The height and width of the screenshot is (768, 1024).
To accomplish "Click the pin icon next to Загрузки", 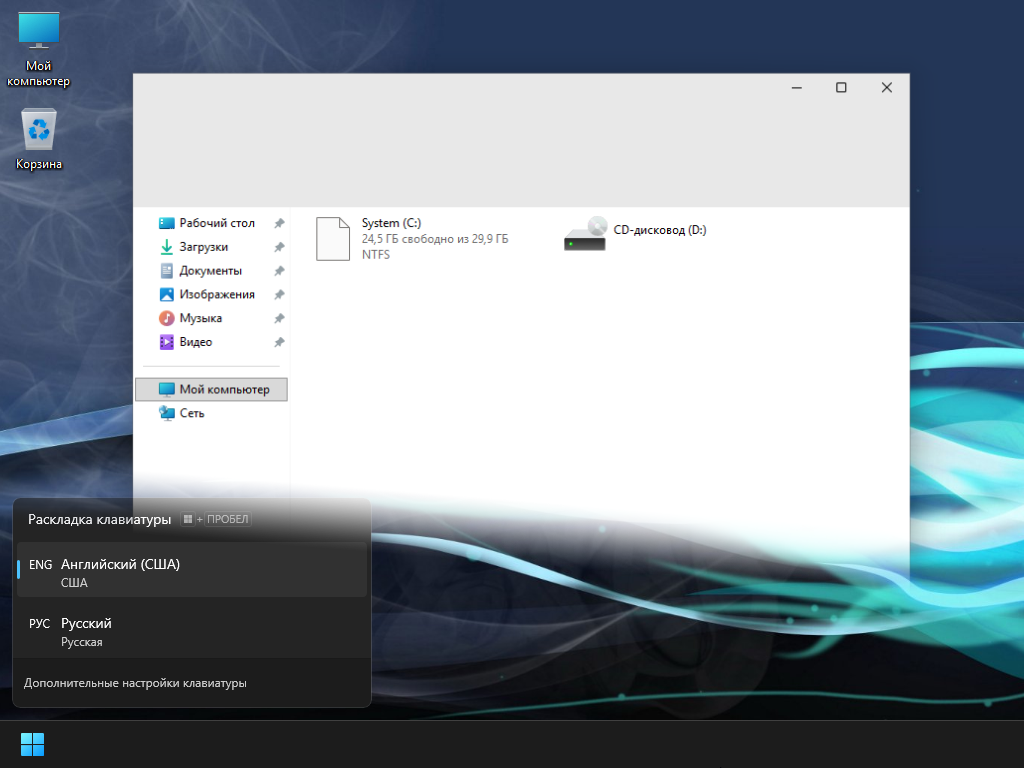I will tap(280, 247).
